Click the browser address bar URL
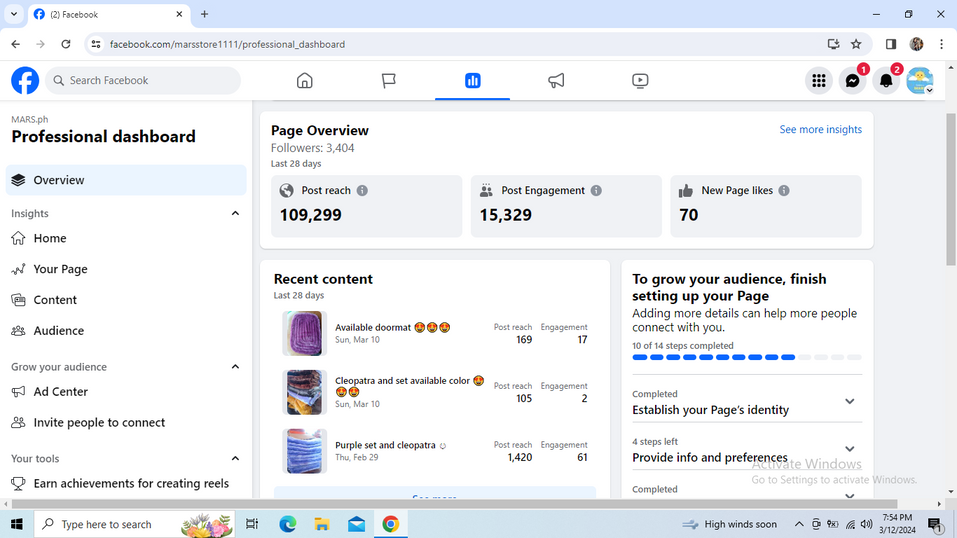957x538 pixels. [227, 44]
